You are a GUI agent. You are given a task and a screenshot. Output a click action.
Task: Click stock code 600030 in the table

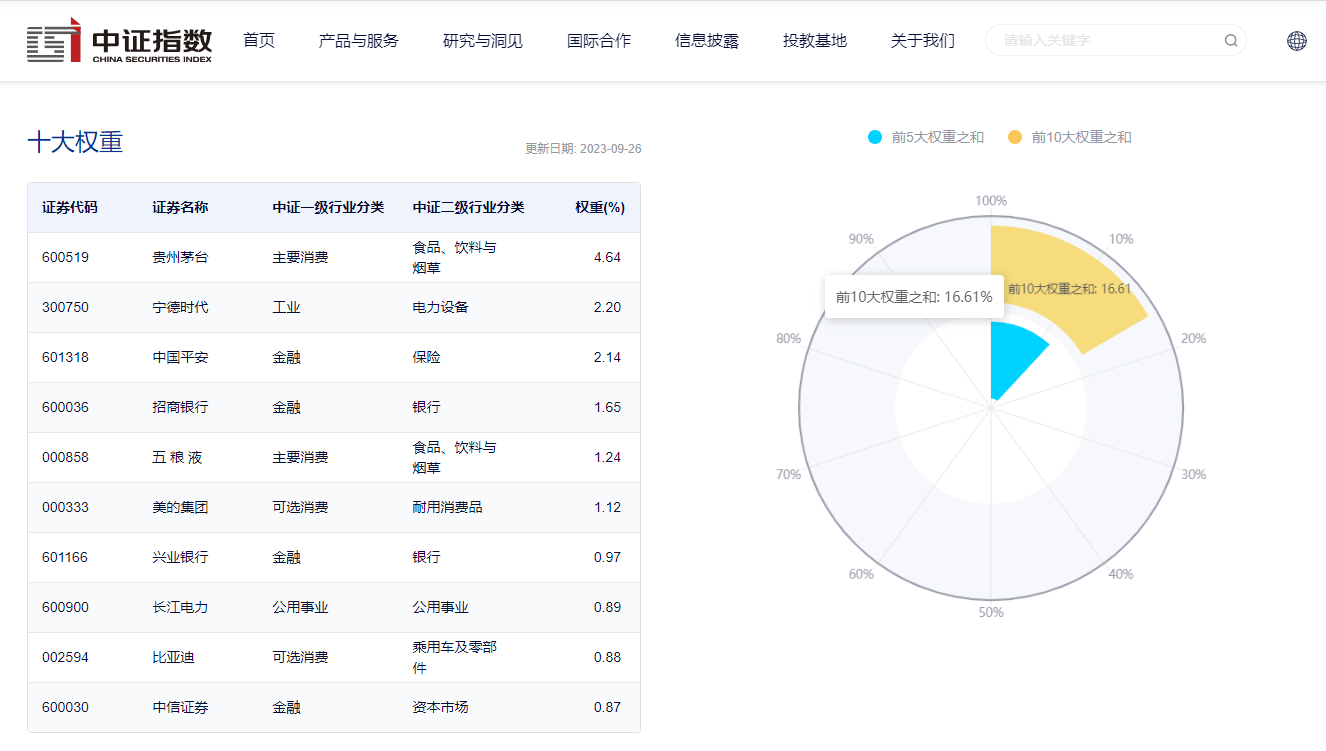tap(65, 707)
